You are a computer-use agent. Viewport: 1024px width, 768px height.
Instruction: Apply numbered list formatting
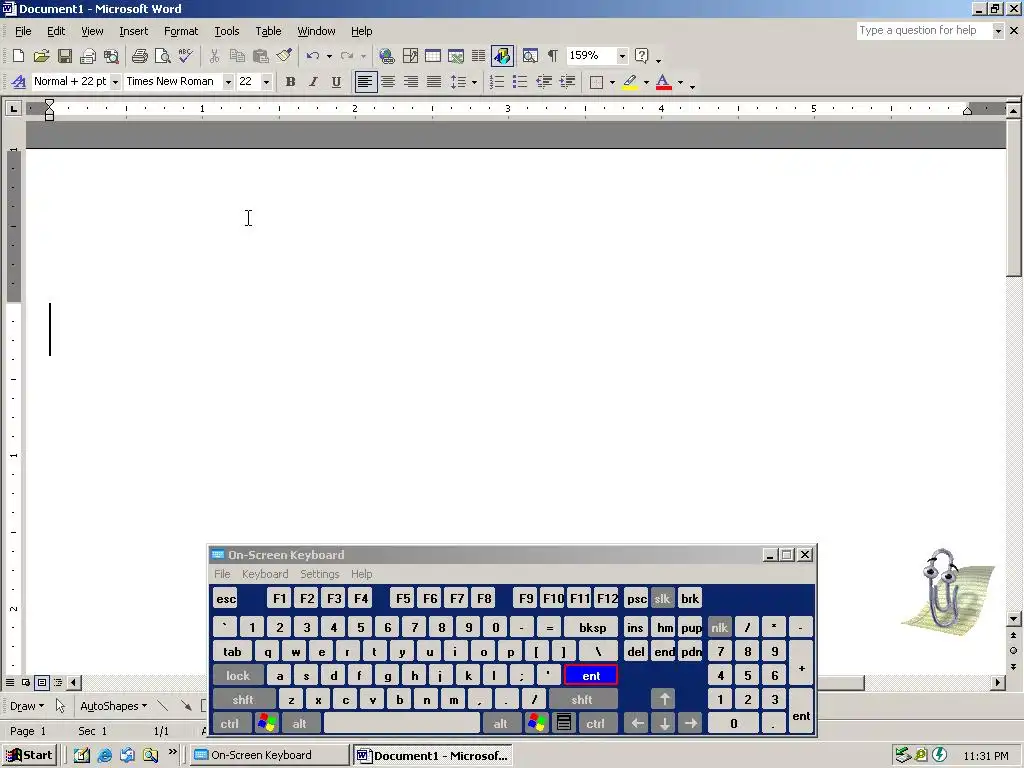tap(497, 82)
